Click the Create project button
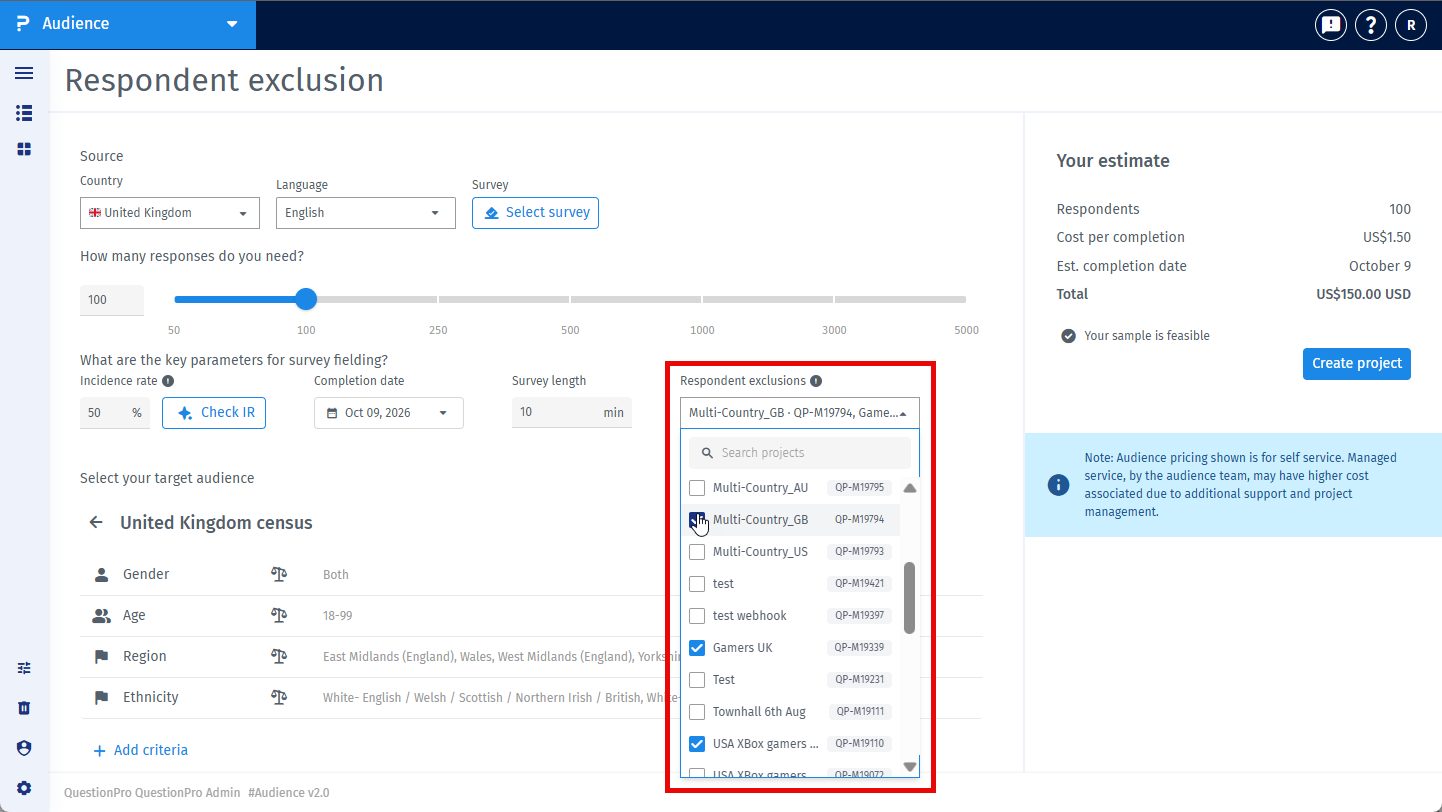 click(x=1357, y=363)
